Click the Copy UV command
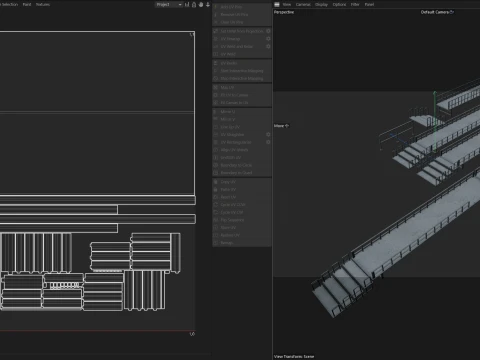This screenshot has height=360, width=480. 242,182
